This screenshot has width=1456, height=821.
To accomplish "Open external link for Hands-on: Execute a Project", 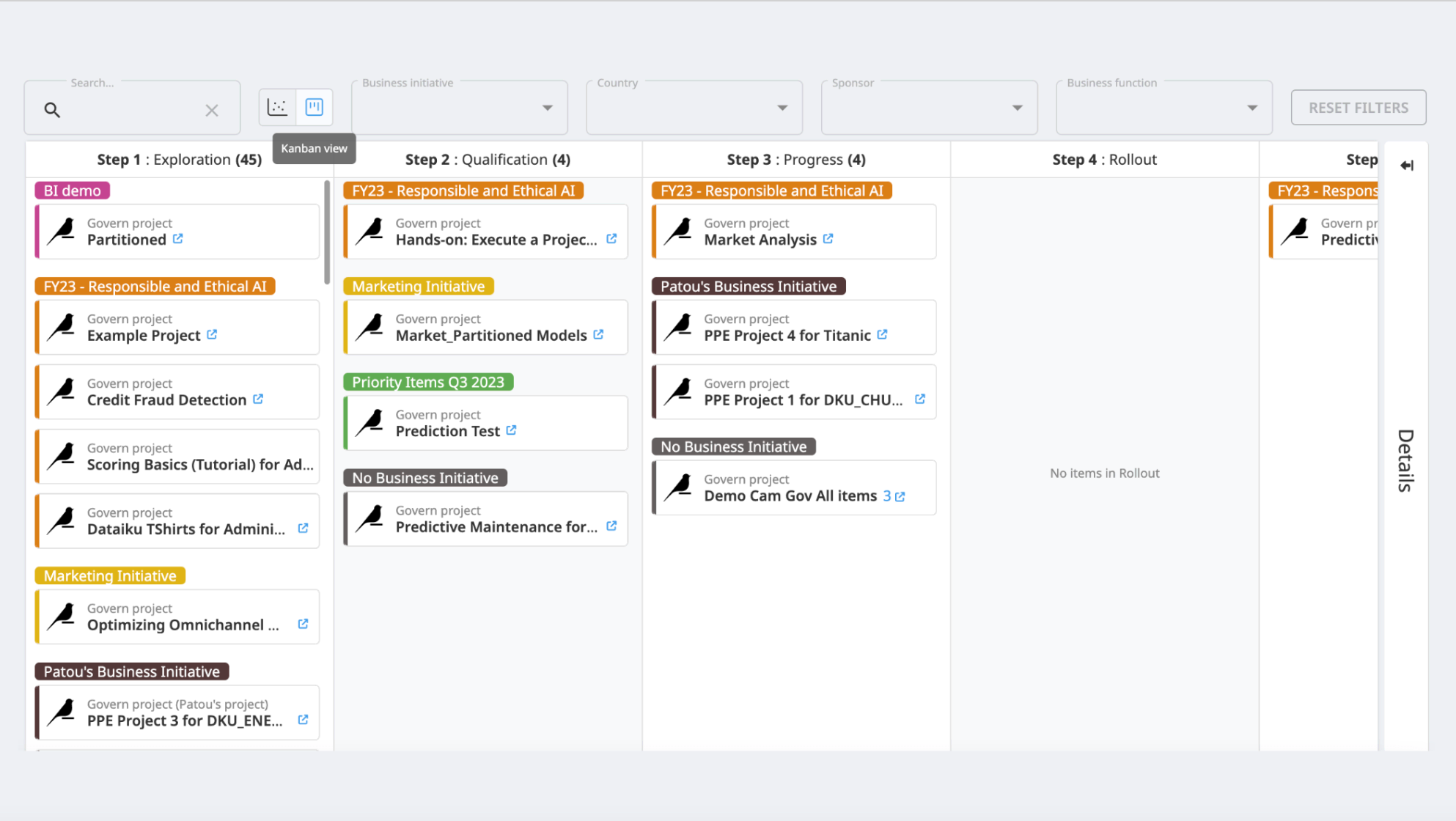I will point(611,239).
